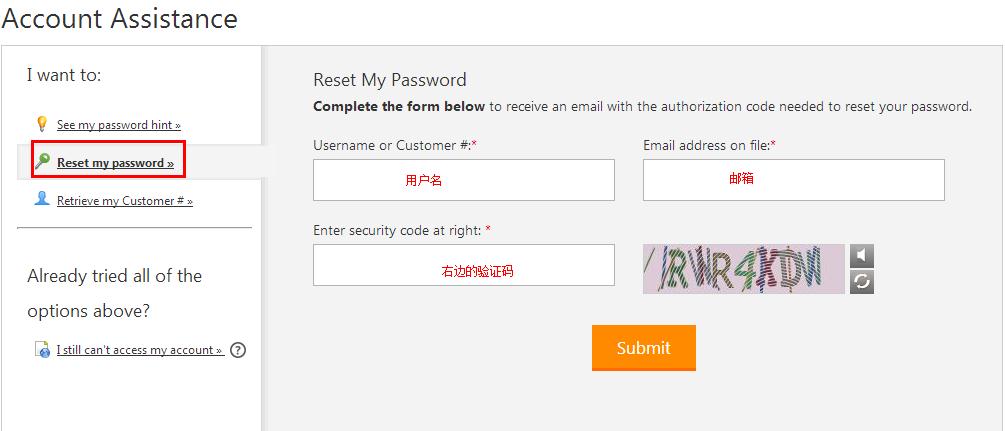Screen dimensions: 1005x431
Task: Focus the security code input field
Action: [464, 265]
